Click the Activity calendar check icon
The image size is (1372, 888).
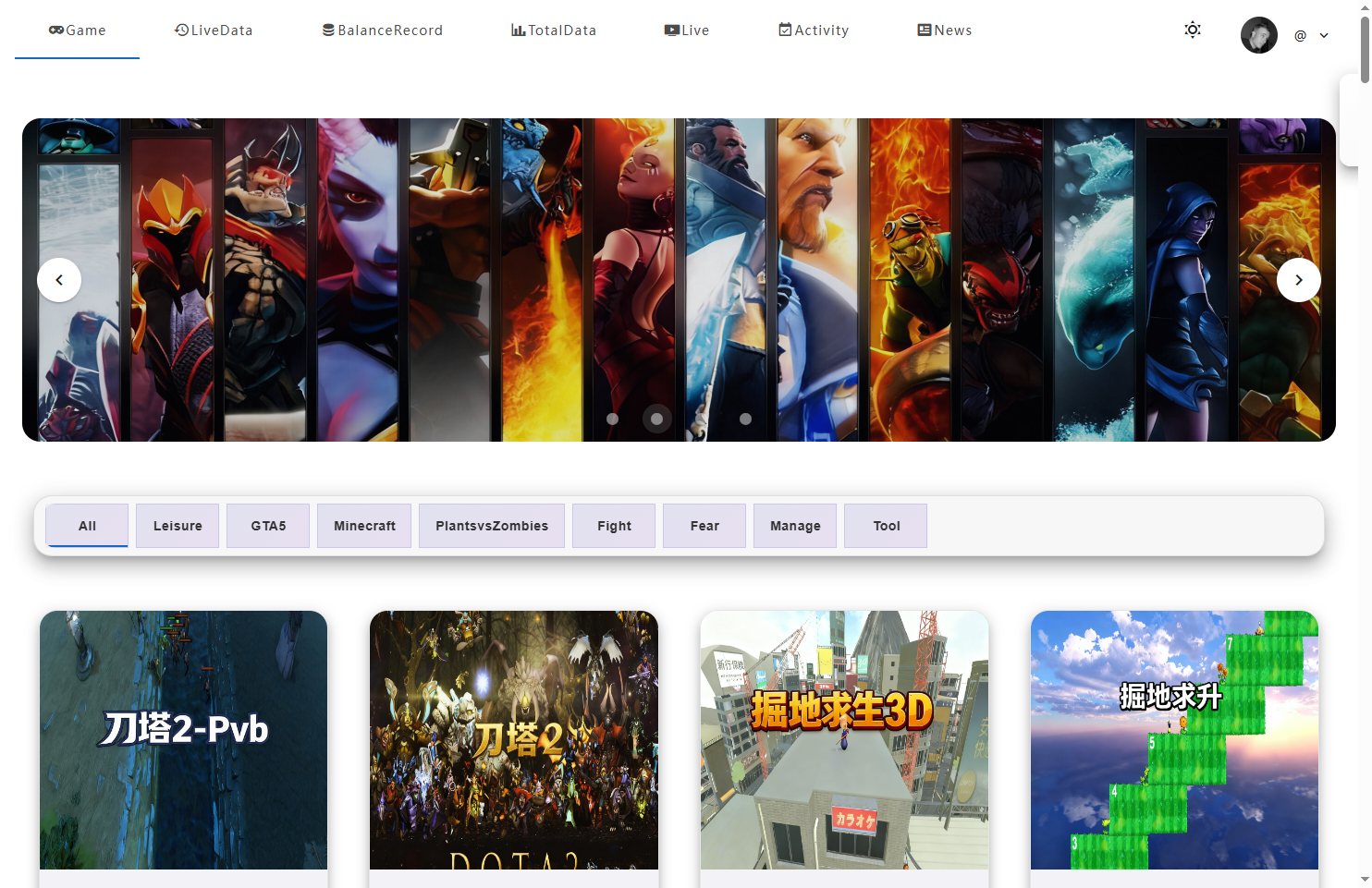pyautogui.click(x=785, y=30)
